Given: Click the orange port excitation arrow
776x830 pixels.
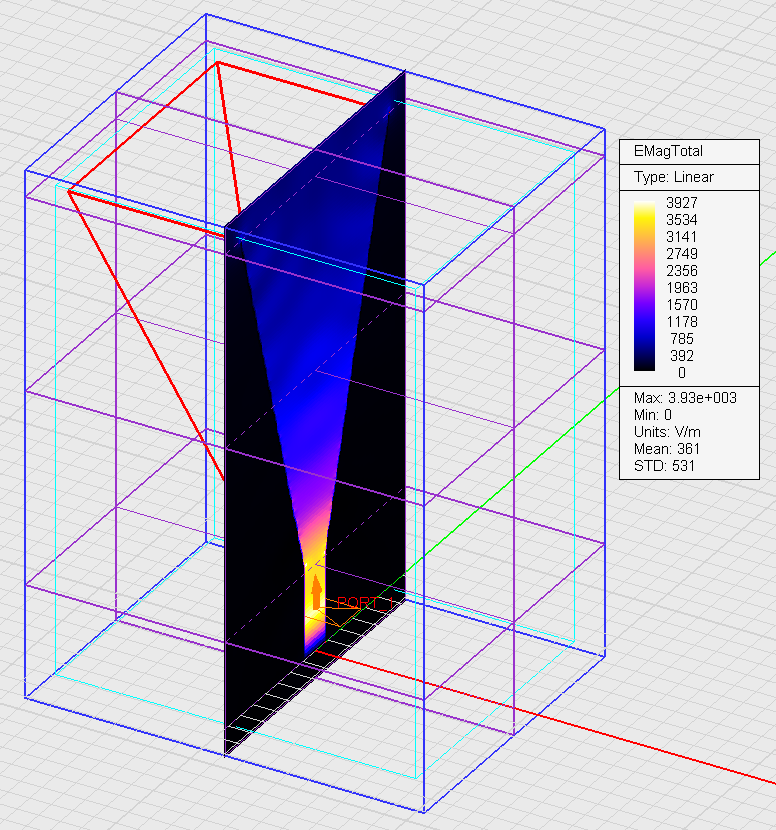Looking at the screenshot, I should [316, 592].
